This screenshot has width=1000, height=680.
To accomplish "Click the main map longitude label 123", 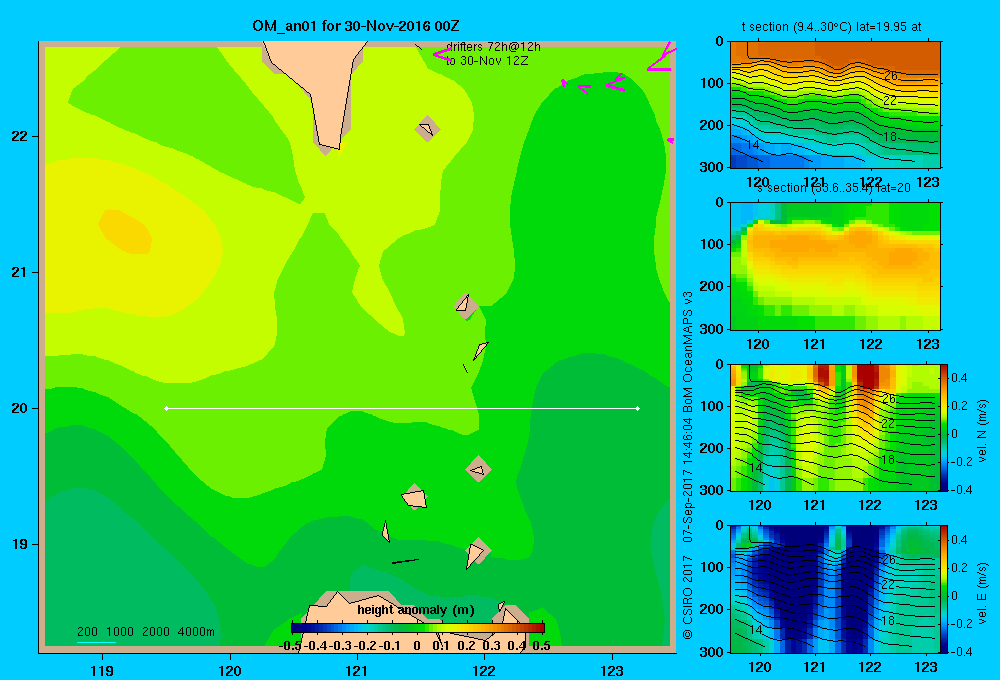I will pos(612,670).
